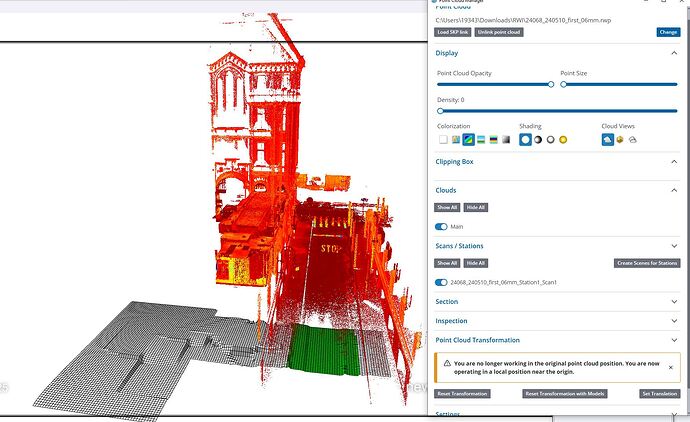Screen dimensions: 690x422
Task: Expand the Point Cloud Transformation panel
Action: click(674, 340)
